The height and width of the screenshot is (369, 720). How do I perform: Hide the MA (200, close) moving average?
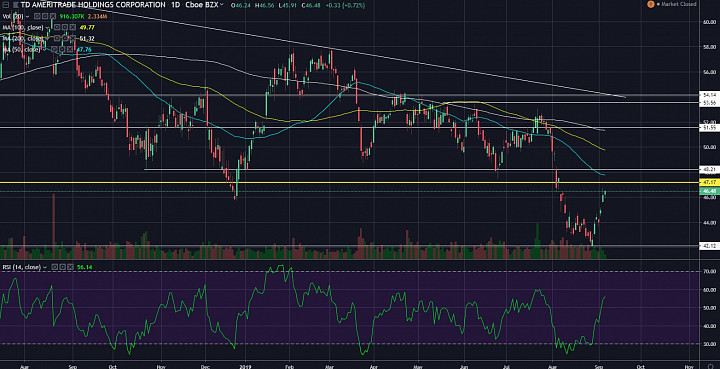[57, 38]
